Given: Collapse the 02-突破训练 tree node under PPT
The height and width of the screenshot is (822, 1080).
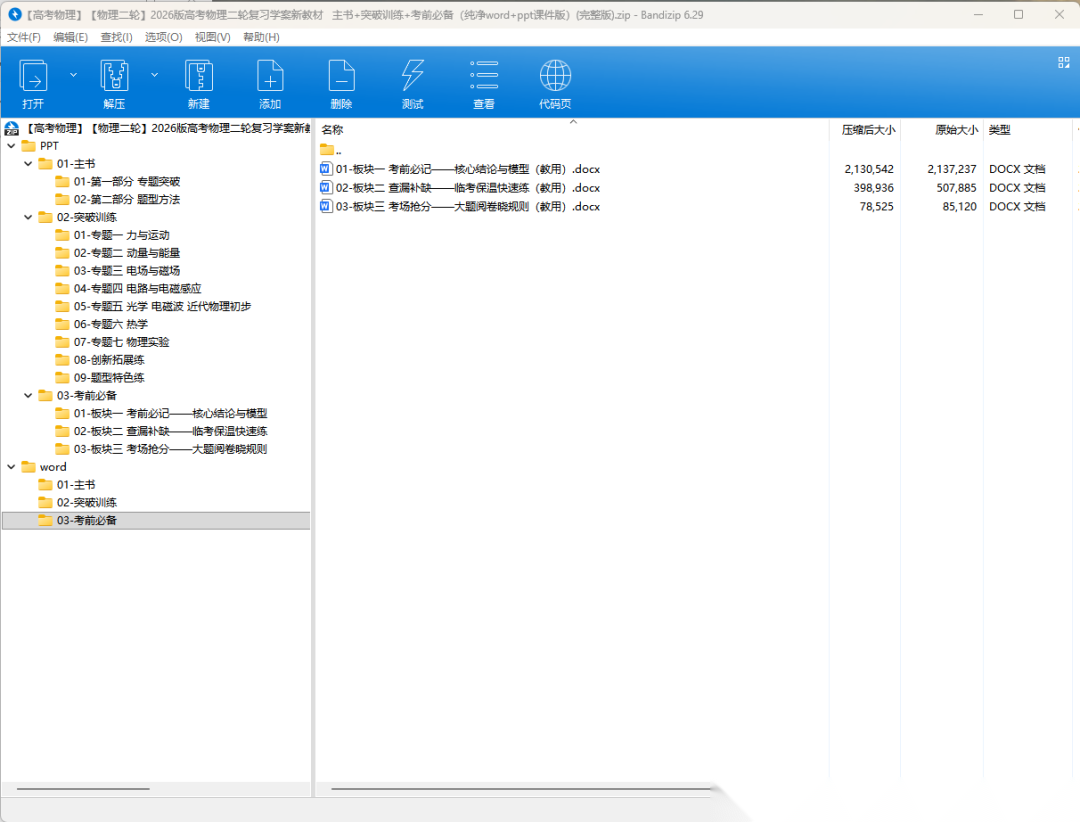Looking at the screenshot, I should pos(28,217).
